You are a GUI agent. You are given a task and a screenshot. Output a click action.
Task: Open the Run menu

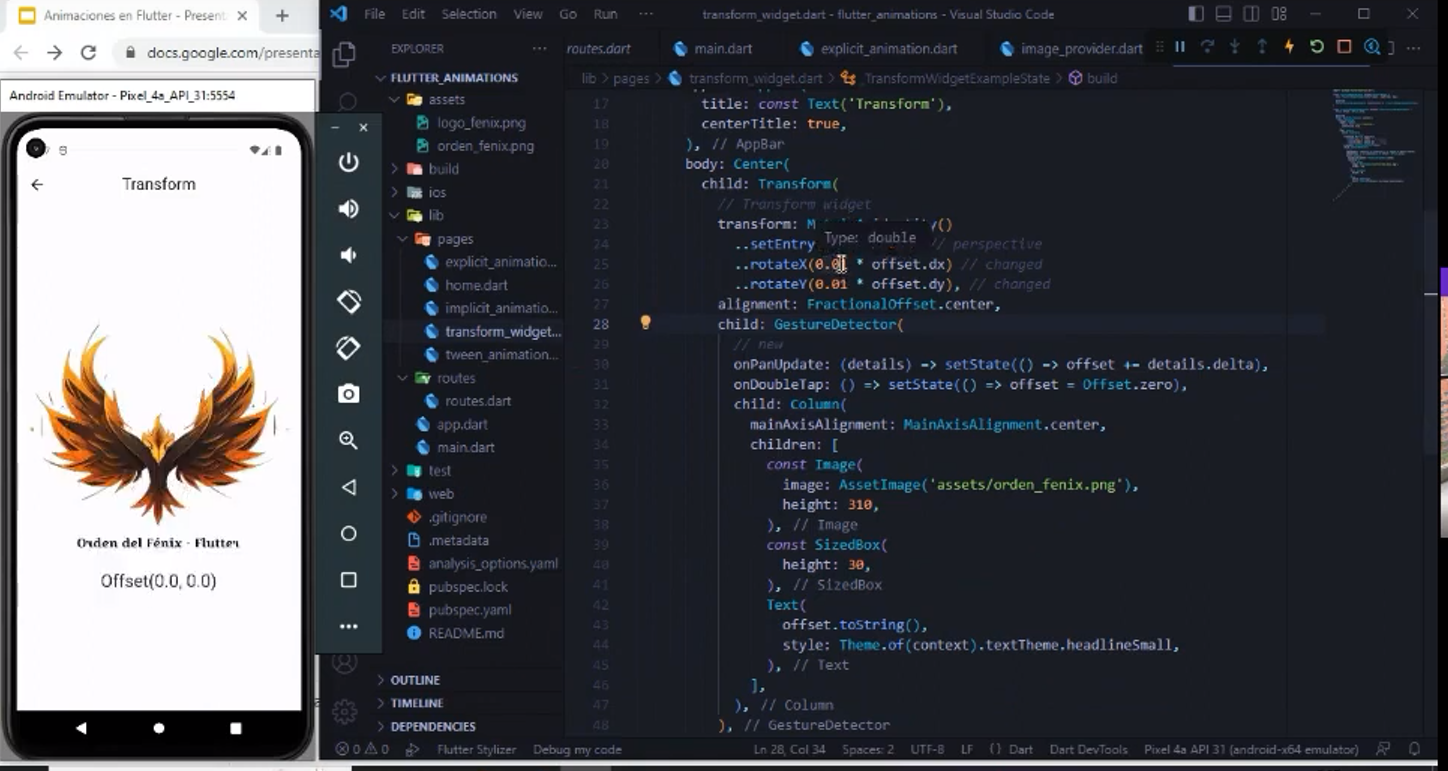tap(603, 14)
